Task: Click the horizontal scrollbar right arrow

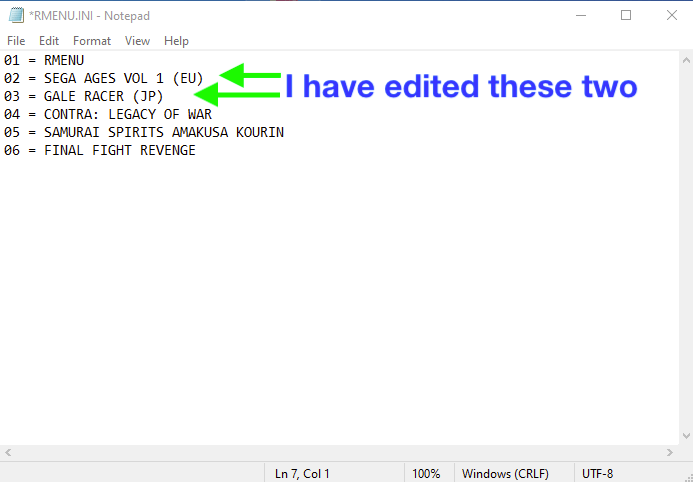Action: pos(670,452)
